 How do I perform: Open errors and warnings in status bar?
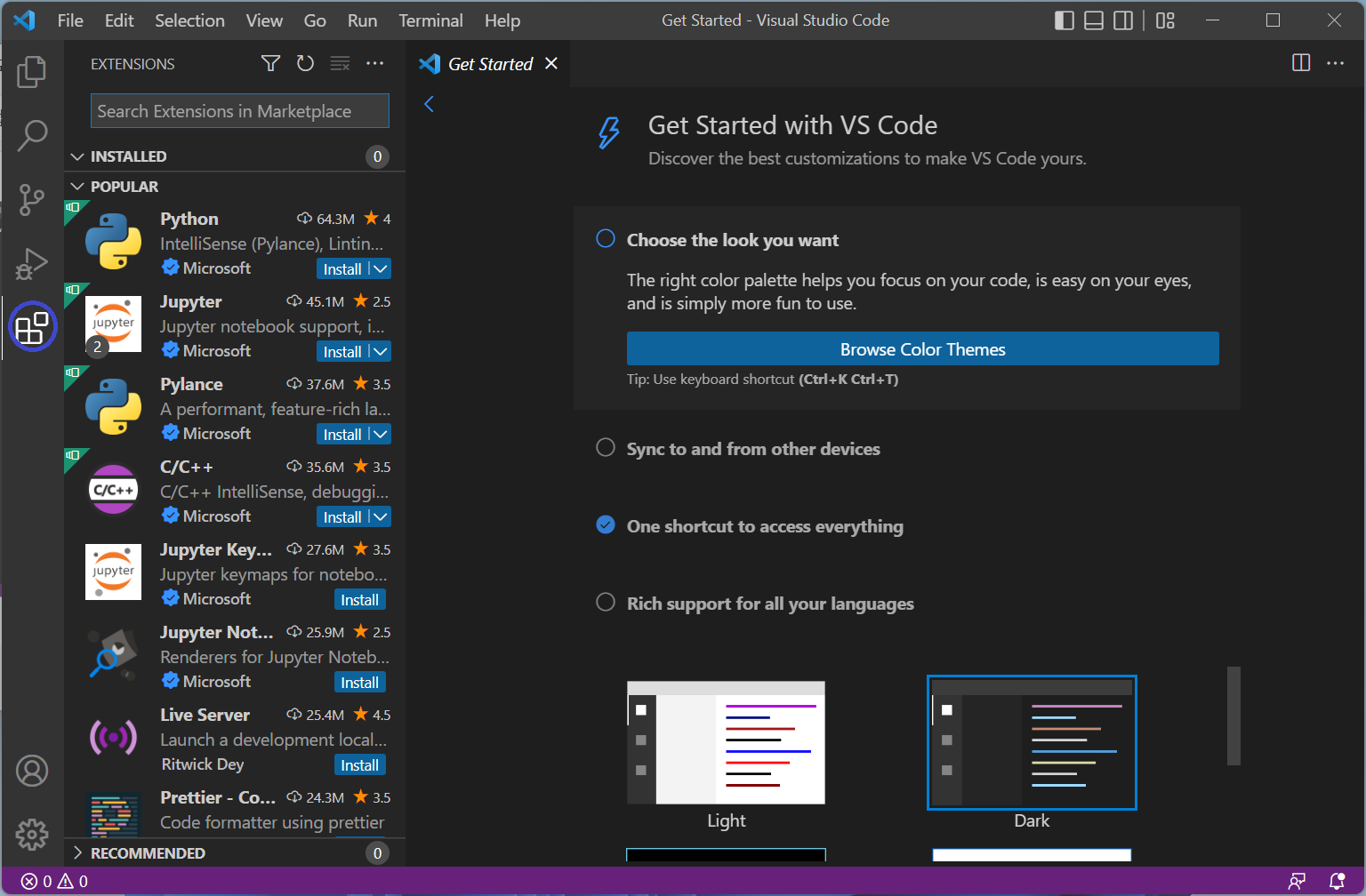54,881
